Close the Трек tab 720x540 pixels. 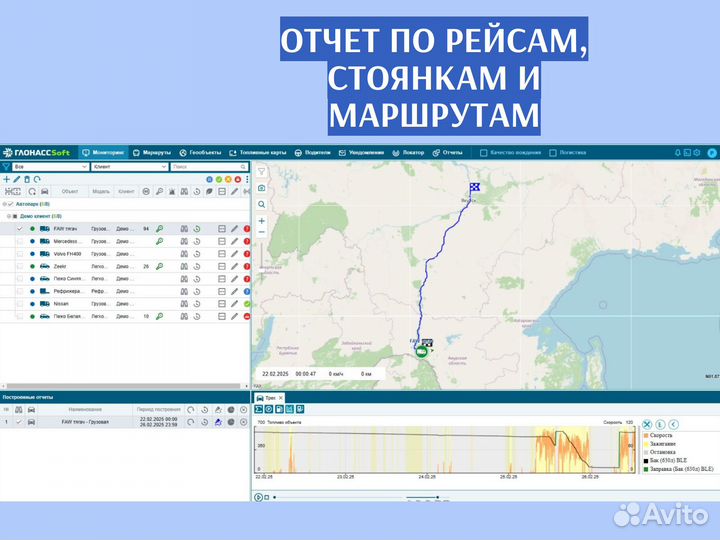tap(281, 398)
